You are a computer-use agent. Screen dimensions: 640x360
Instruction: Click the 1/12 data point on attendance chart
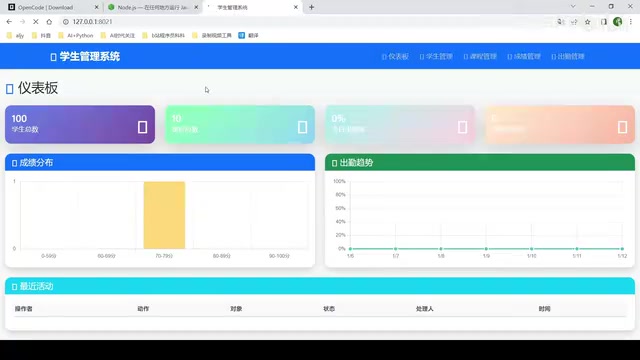pos(622,249)
